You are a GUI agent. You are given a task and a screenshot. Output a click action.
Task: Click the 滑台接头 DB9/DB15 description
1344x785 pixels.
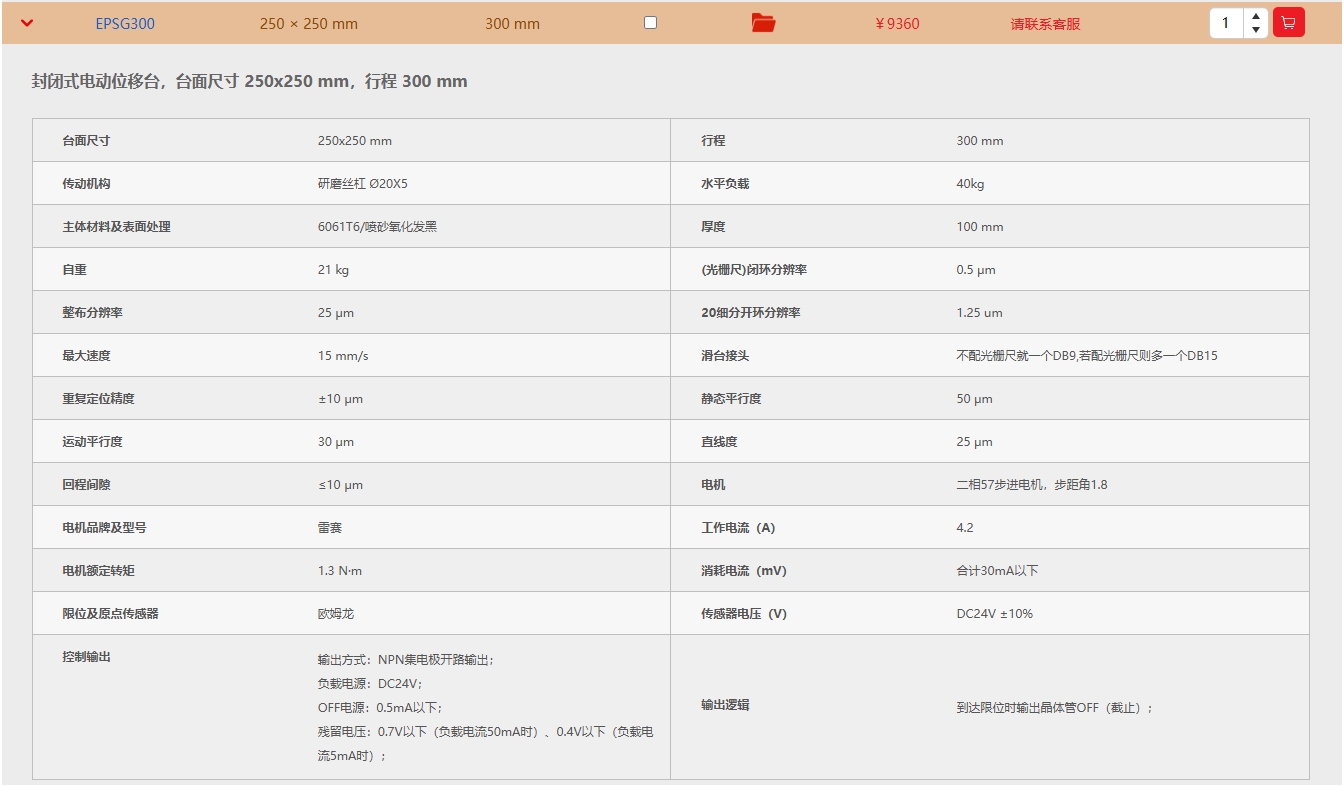click(x=1086, y=356)
